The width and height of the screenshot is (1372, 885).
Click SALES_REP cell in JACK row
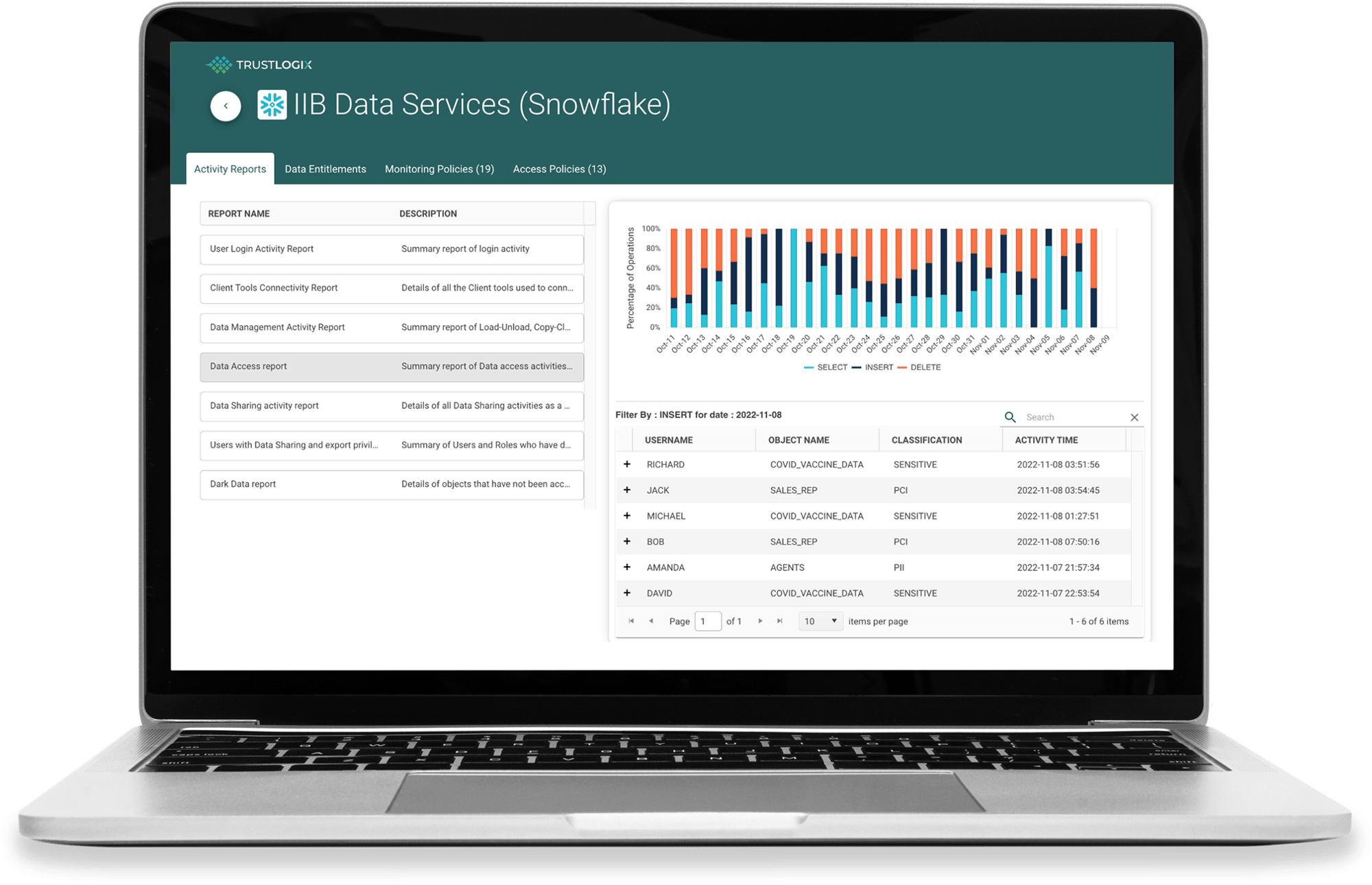click(x=794, y=490)
